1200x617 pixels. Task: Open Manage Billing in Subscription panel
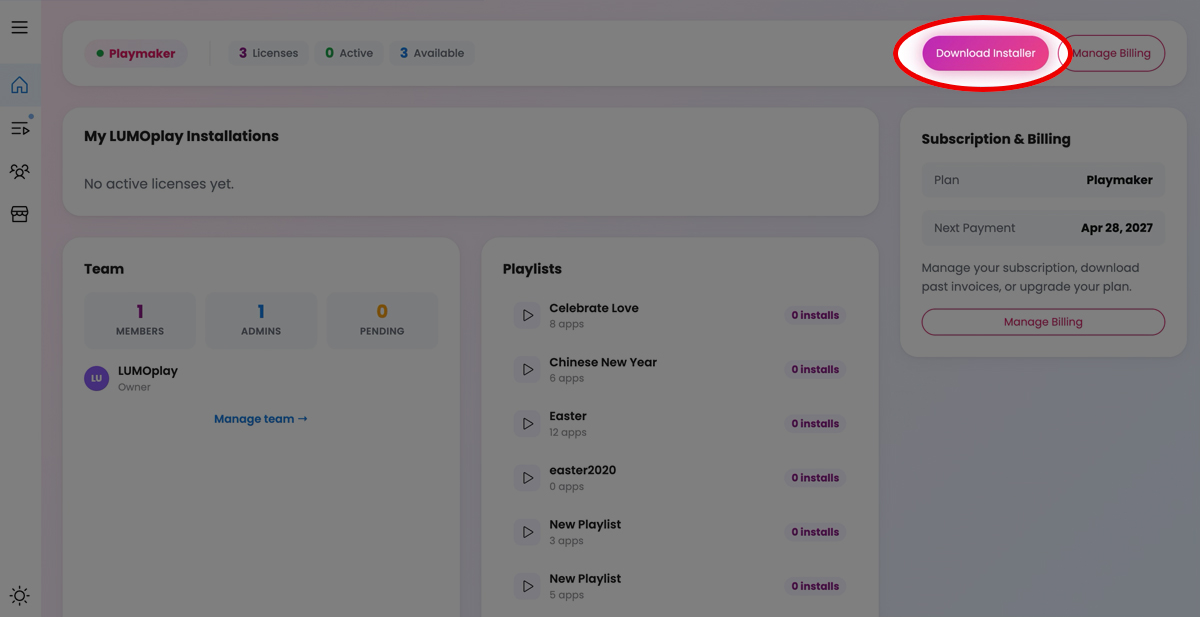[1042, 321]
